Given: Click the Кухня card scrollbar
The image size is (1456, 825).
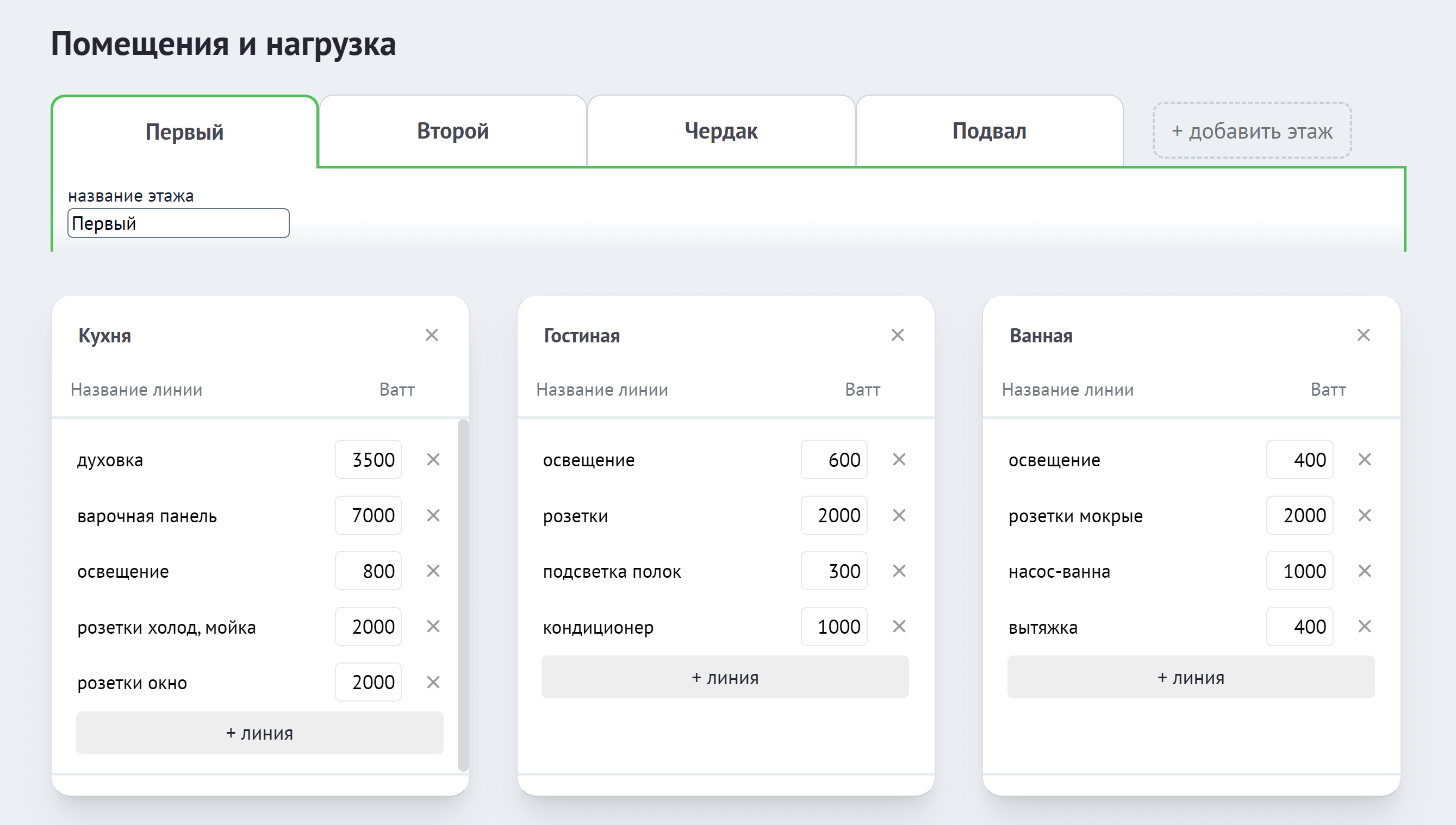Looking at the screenshot, I should [463, 595].
